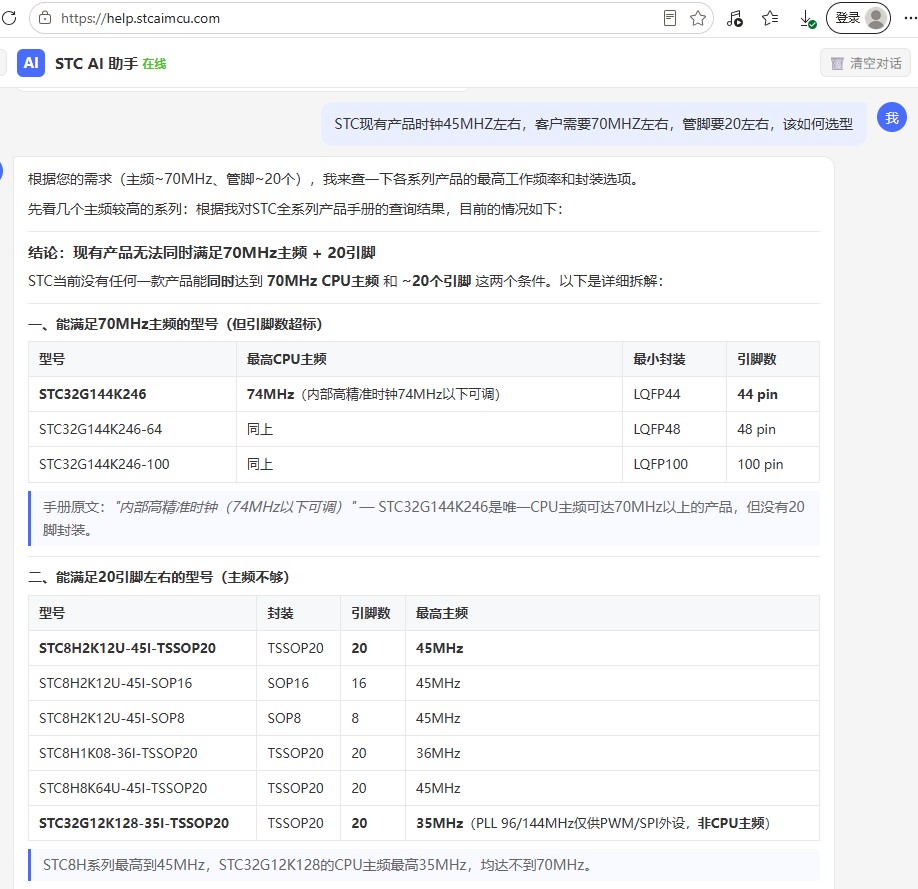Bookmark page with the star icon
The width and height of the screenshot is (918, 889).
pos(697,18)
